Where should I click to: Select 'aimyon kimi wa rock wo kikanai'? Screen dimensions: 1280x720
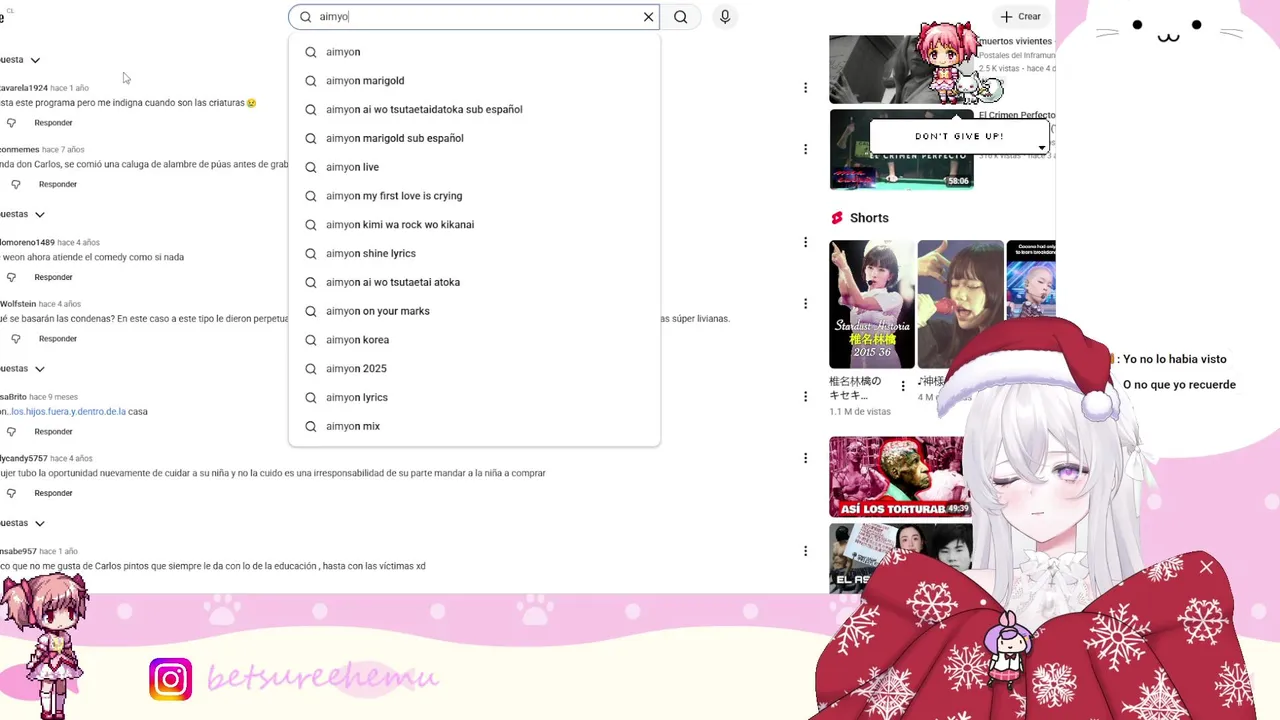coord(474,225)
